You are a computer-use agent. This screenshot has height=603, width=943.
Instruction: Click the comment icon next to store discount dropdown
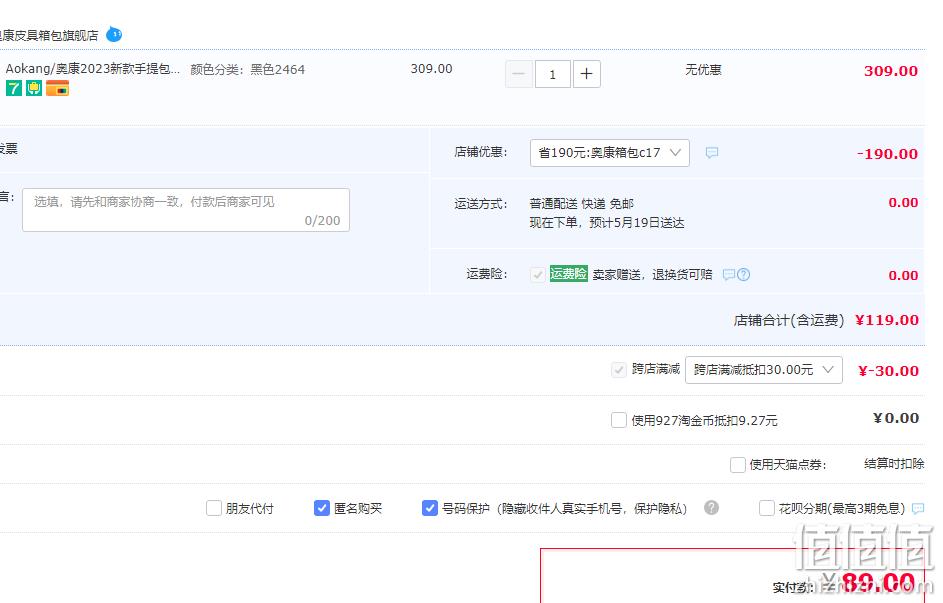click(x=711, y=153)
